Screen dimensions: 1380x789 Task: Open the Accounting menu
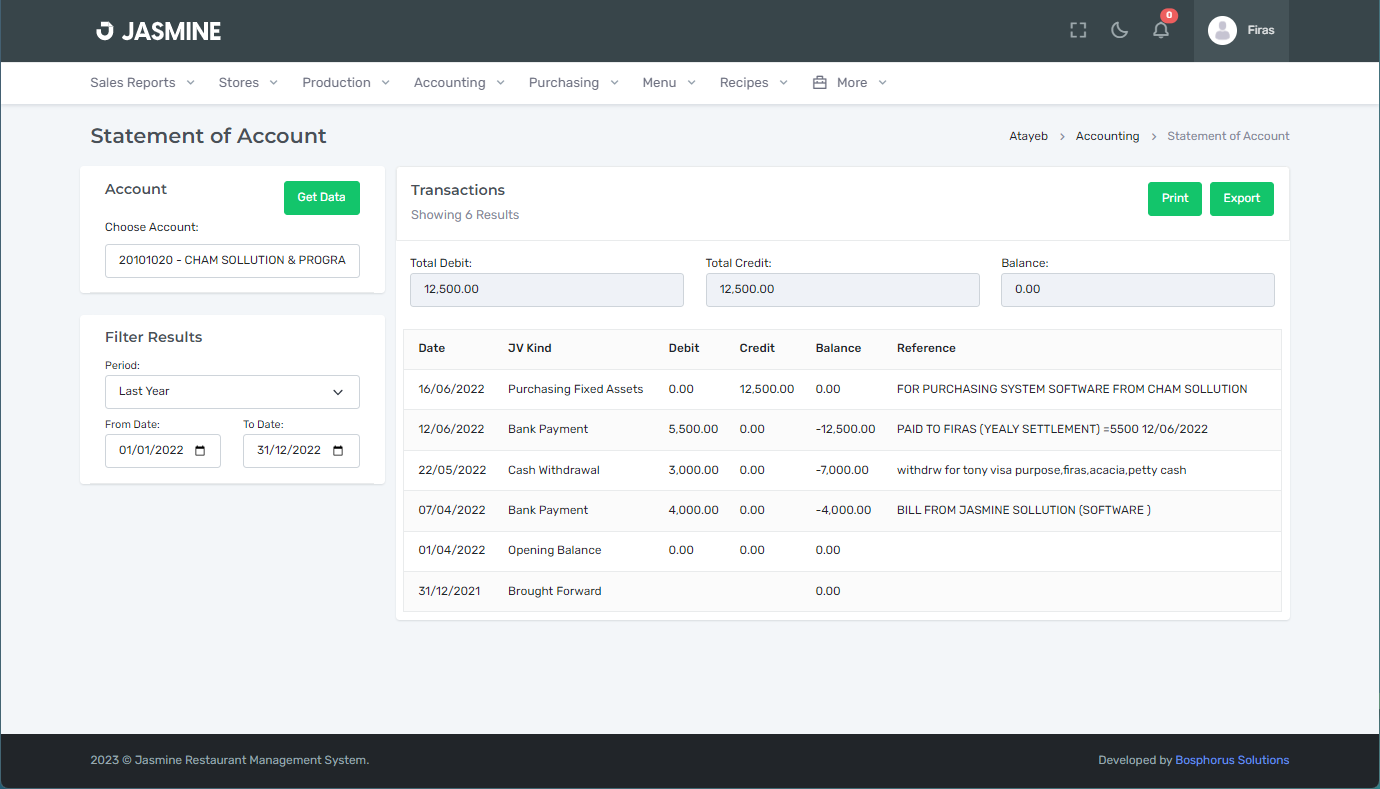coord(459,83)
